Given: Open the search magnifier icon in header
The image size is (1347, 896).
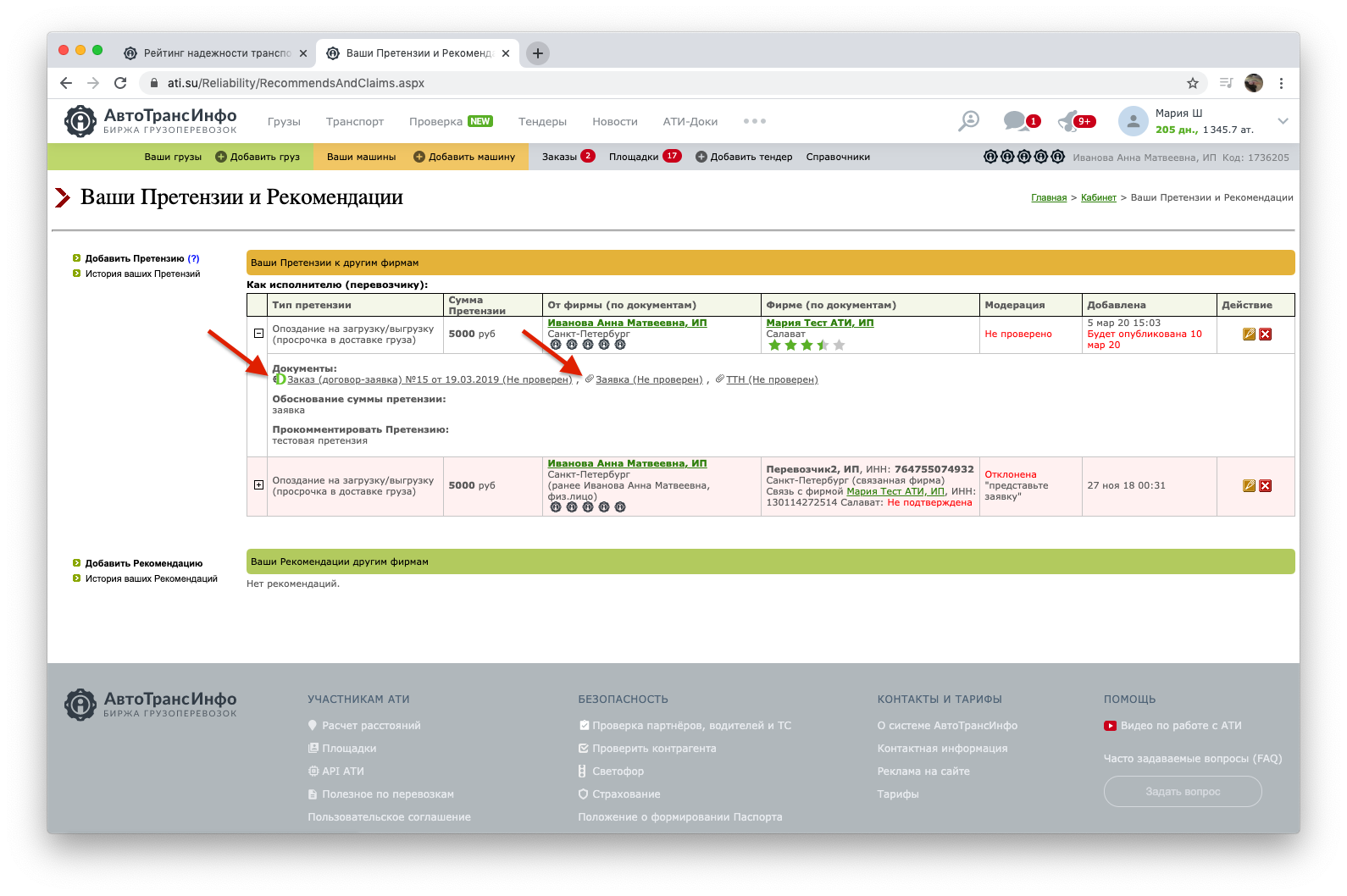Looking at the screenshot, I should [968, 121].
